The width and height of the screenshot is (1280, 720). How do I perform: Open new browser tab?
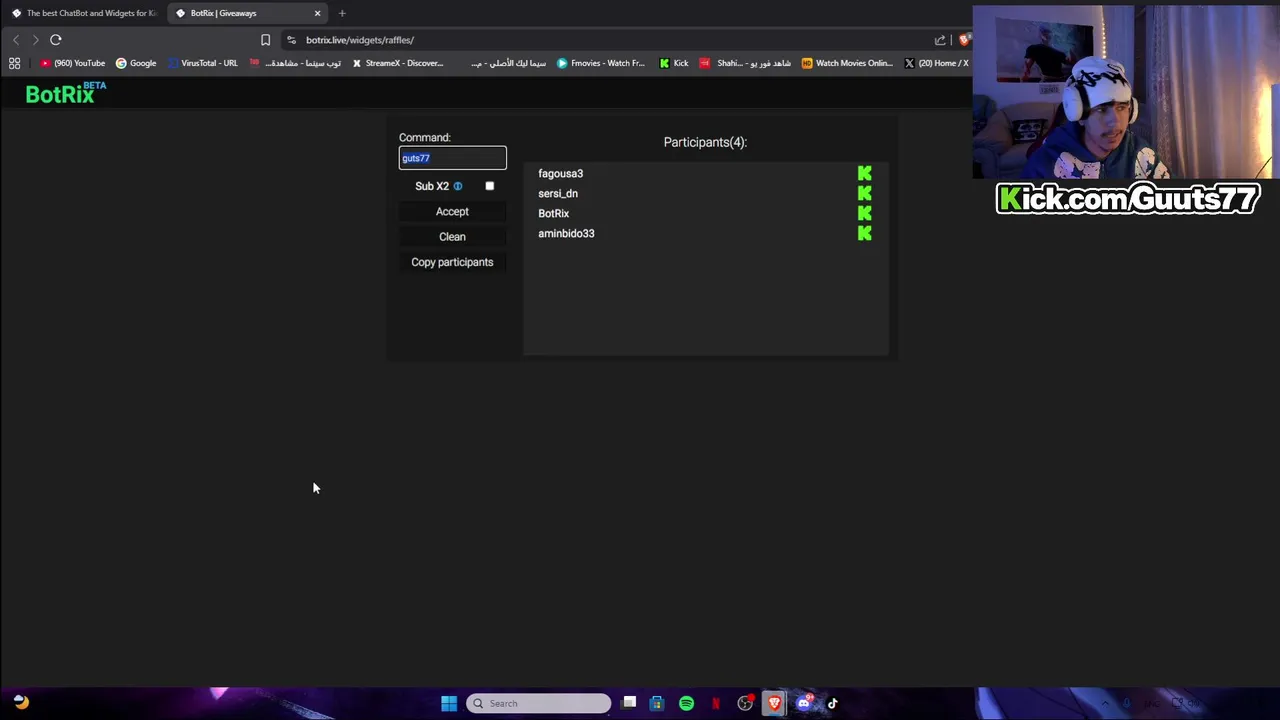click(342, 13)
